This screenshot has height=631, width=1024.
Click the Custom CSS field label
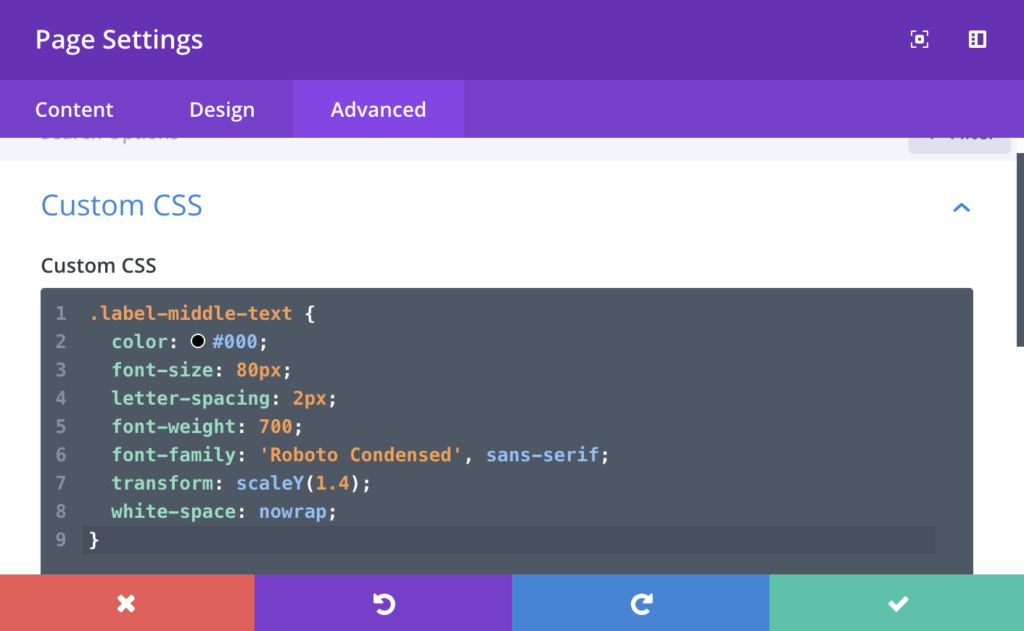[99, 266]
